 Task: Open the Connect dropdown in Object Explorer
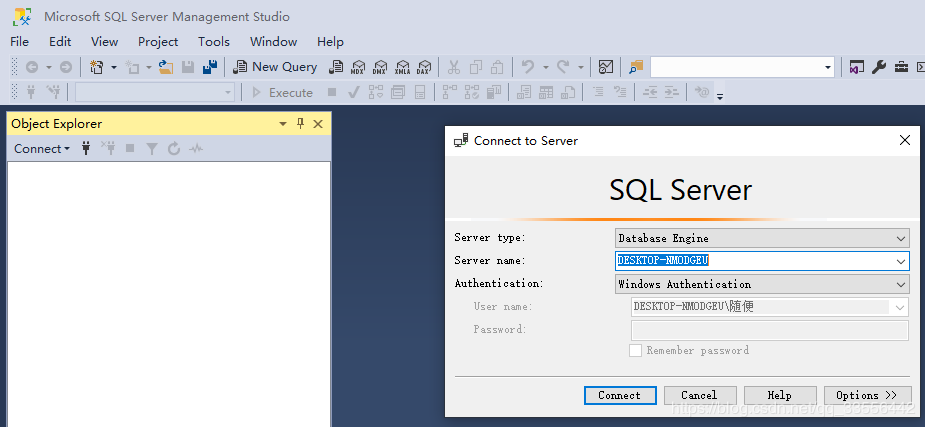[42, 149]
